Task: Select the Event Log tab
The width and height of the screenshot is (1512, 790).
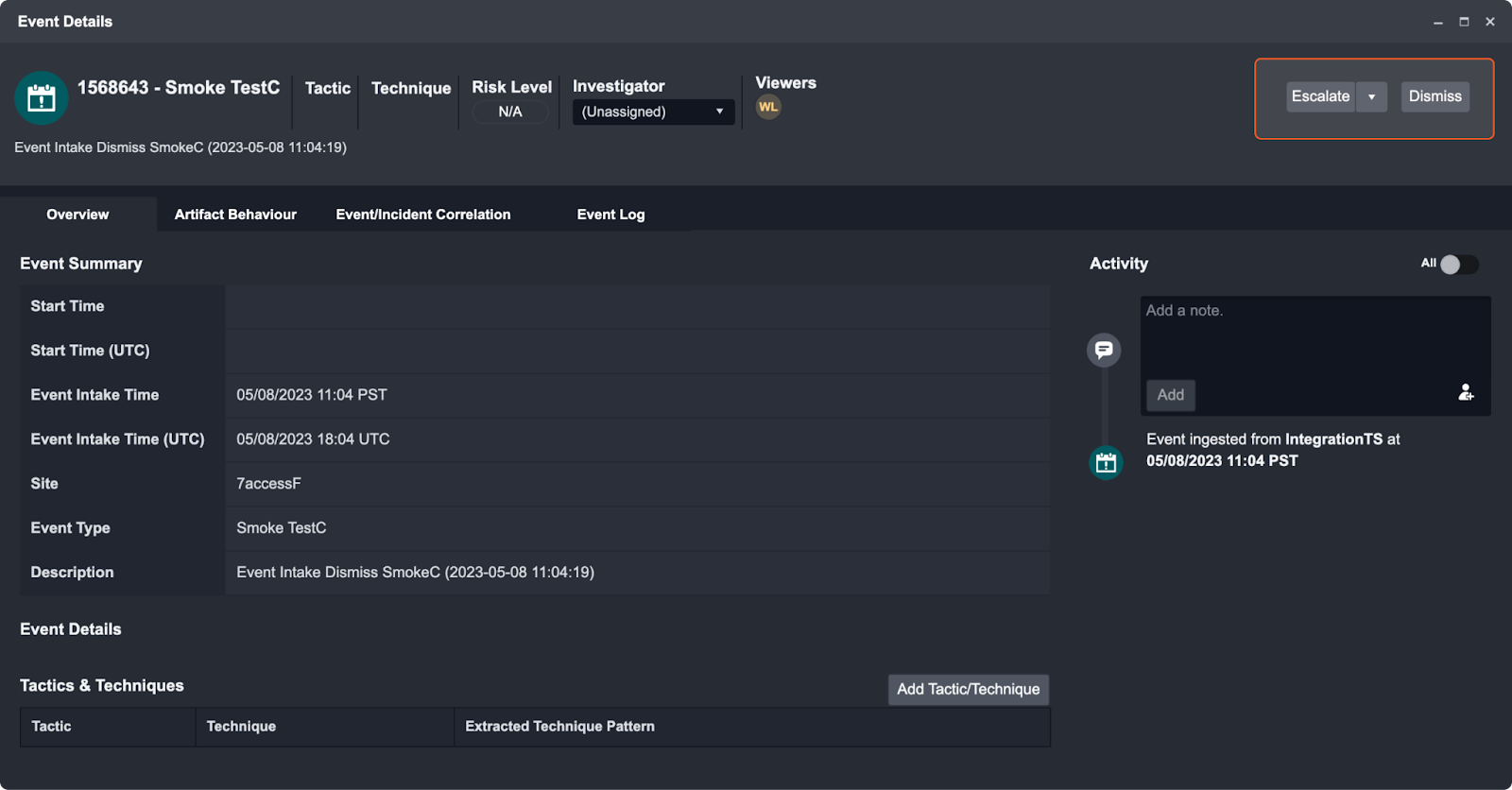Action: tap(610, 215)
